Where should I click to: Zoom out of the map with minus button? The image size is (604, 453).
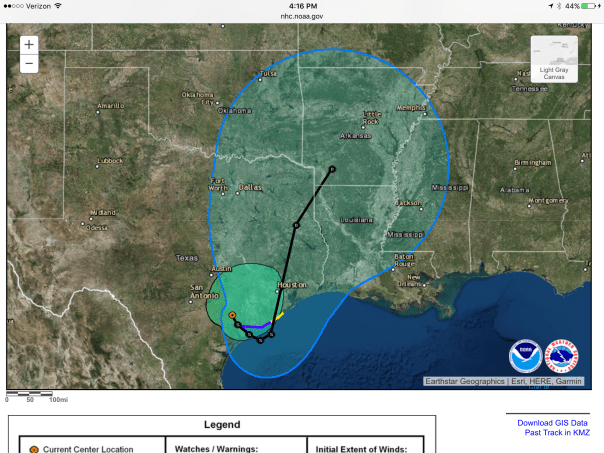[x=29, y=64]
